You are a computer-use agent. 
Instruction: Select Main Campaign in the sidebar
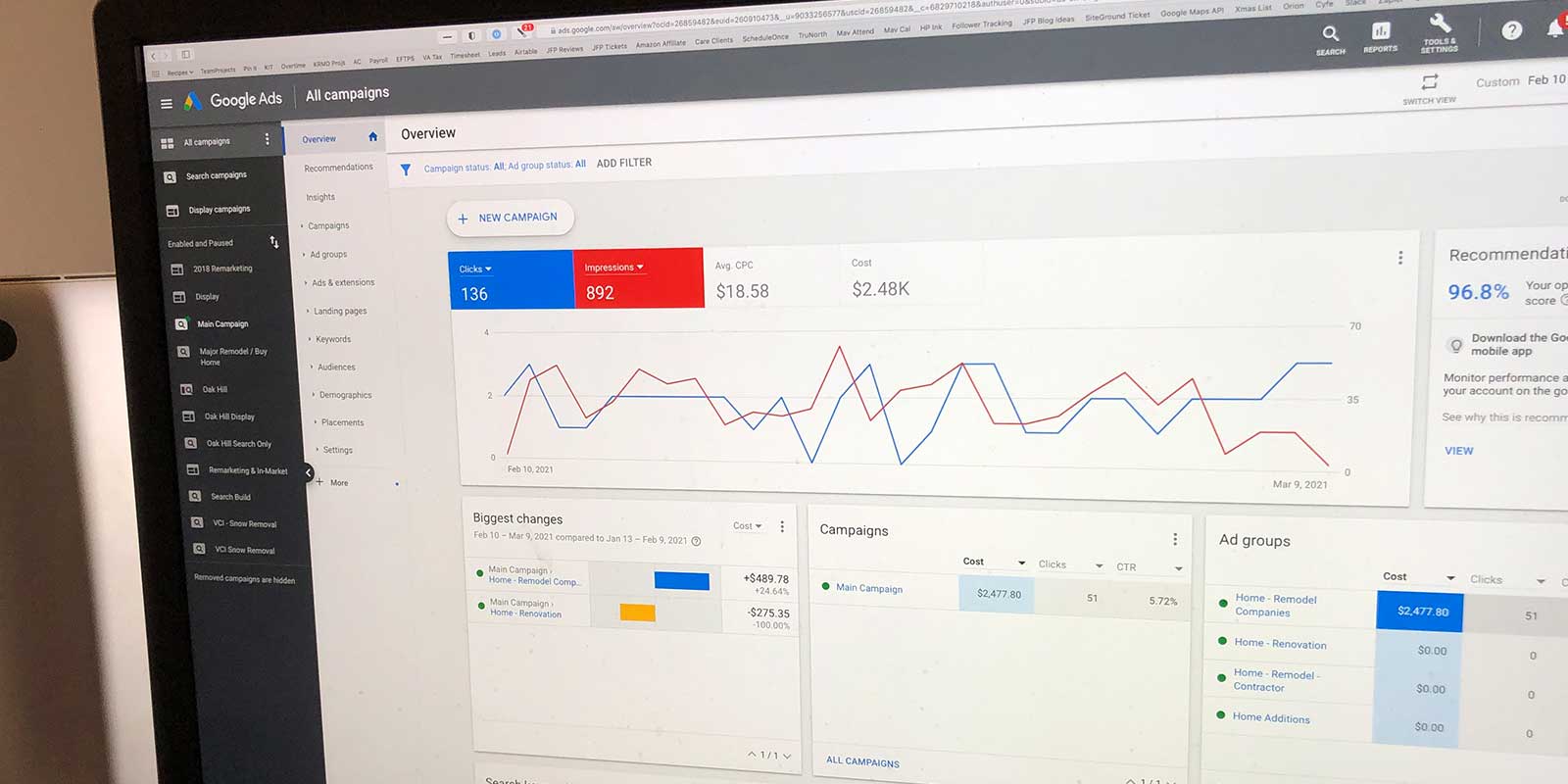coord(222,324)
